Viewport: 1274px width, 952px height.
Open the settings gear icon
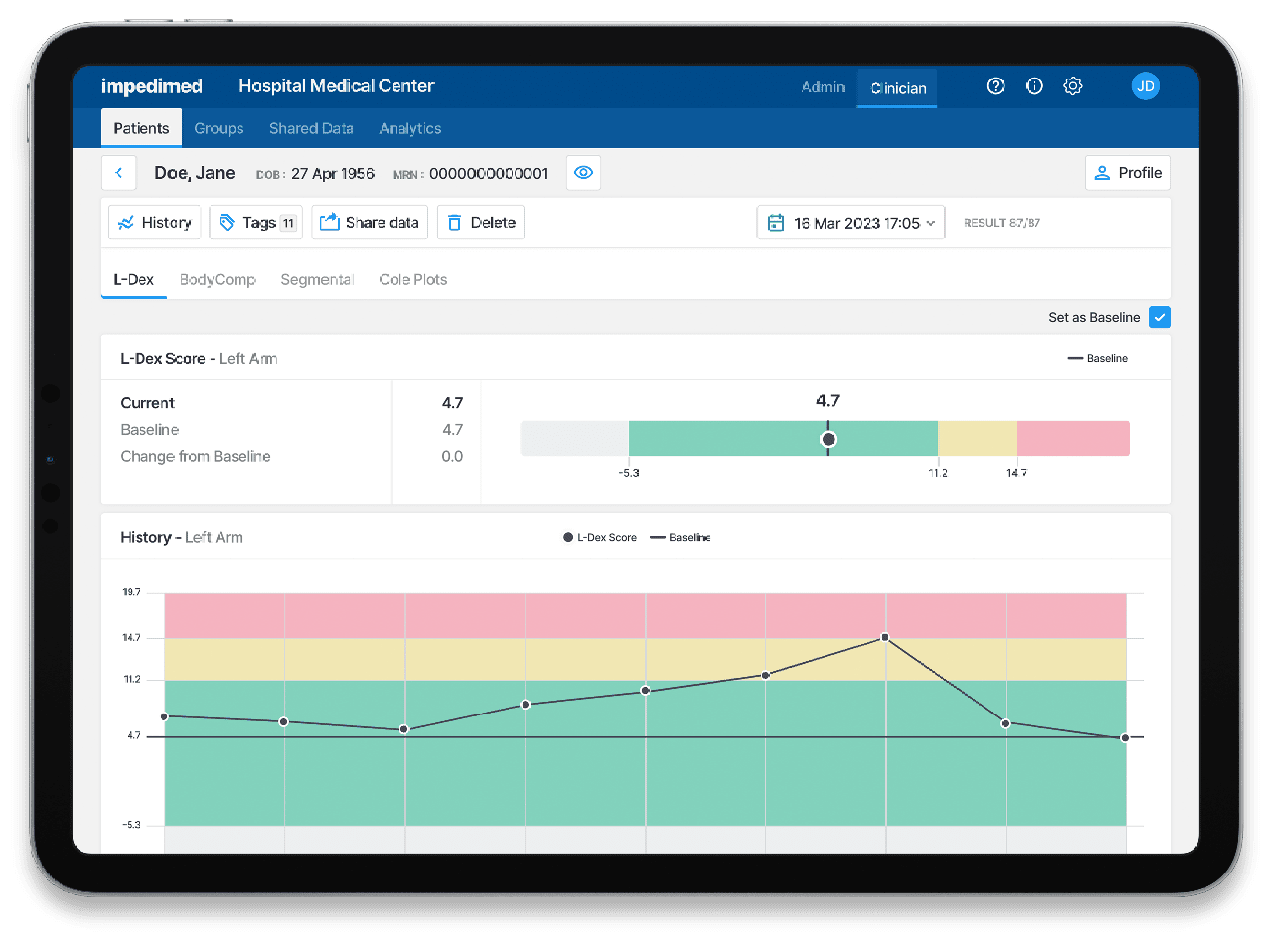coord(1073,86)
